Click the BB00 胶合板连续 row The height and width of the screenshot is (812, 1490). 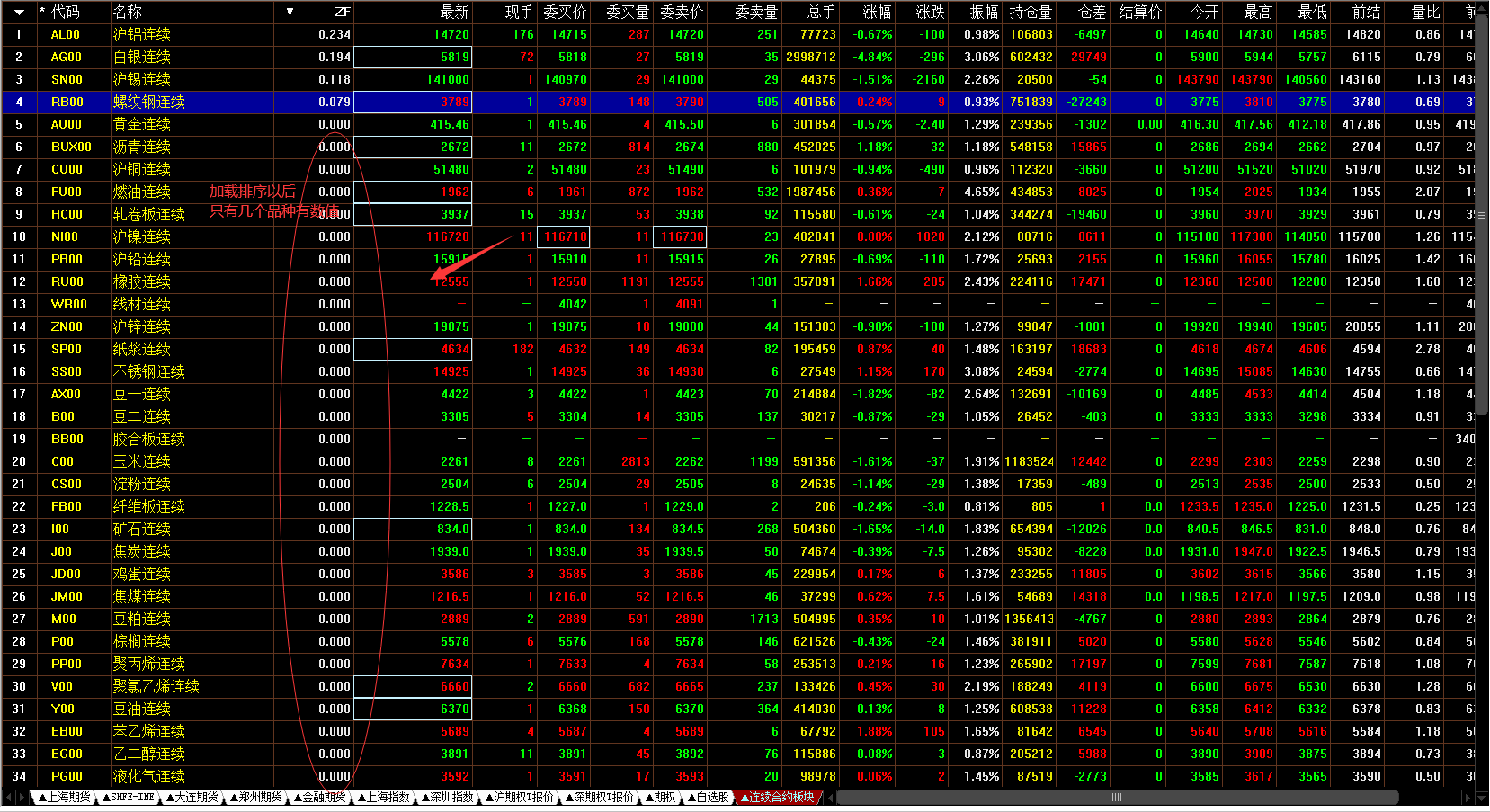[738, 439]
